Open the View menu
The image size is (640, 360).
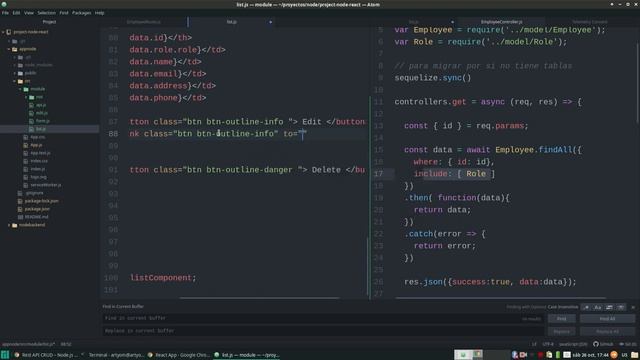coord(29,13)
